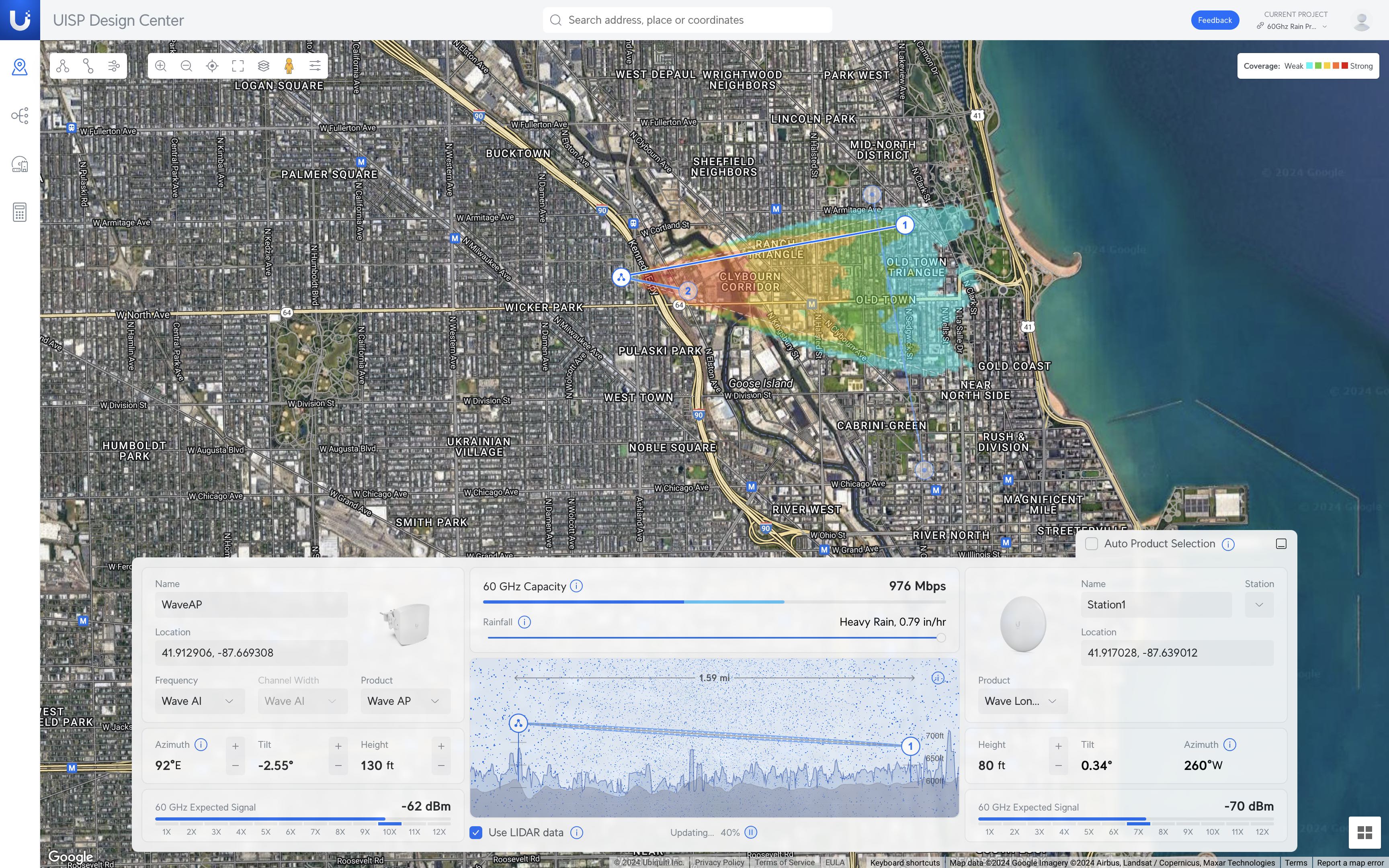Select the add point-to-point link tool
Screen dimensions: 1389x868
[88, 66]
